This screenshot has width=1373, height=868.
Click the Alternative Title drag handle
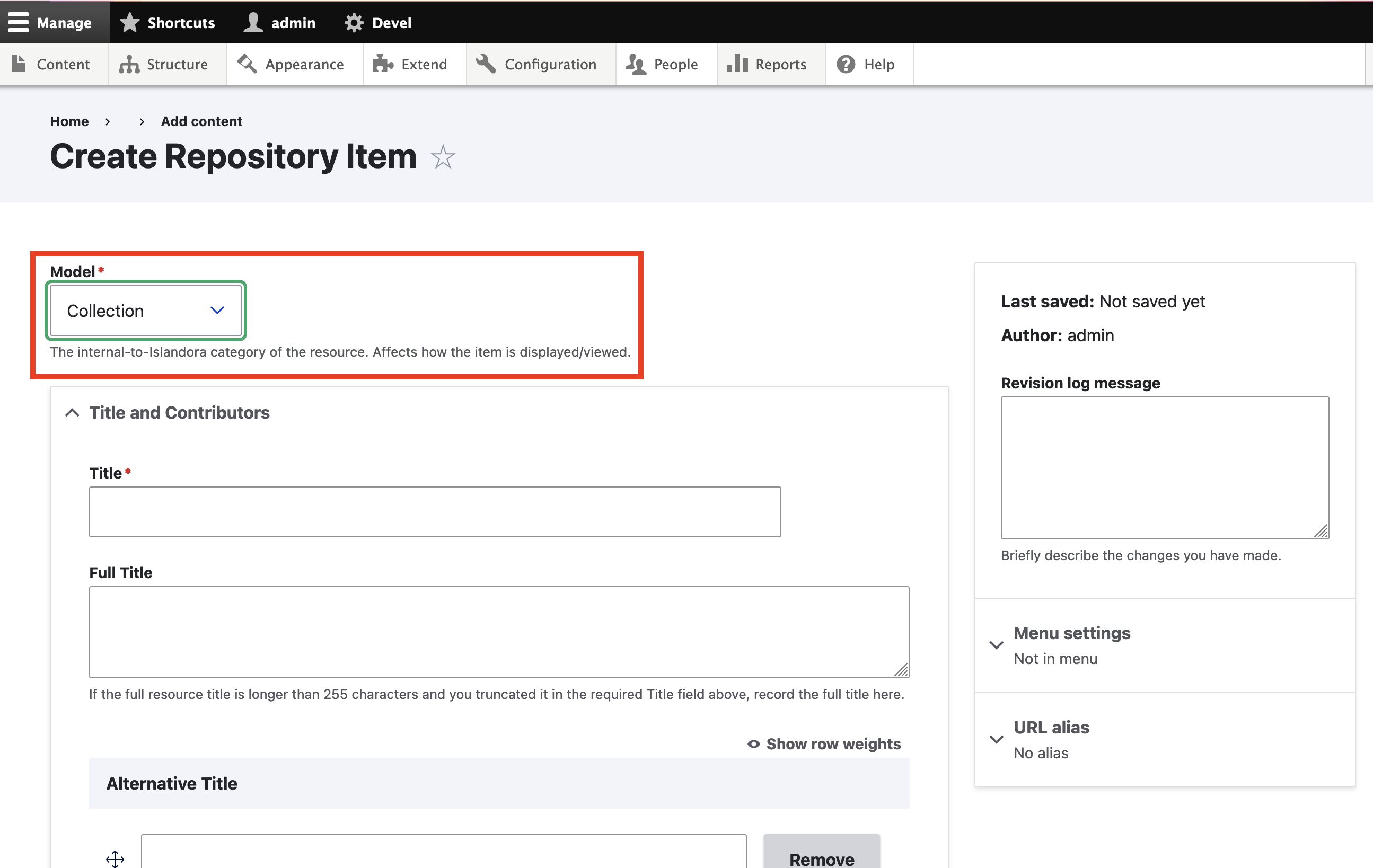[x=115, y=860]
